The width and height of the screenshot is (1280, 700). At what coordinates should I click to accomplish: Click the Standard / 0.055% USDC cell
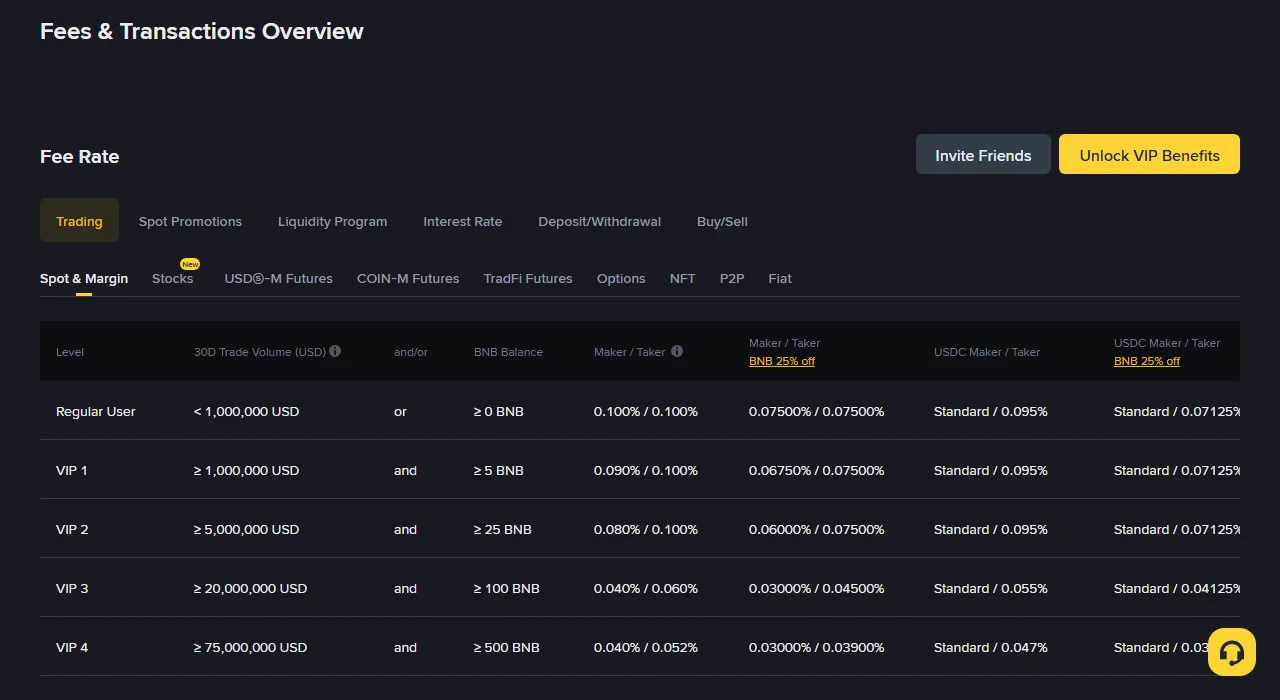point(991,588)
